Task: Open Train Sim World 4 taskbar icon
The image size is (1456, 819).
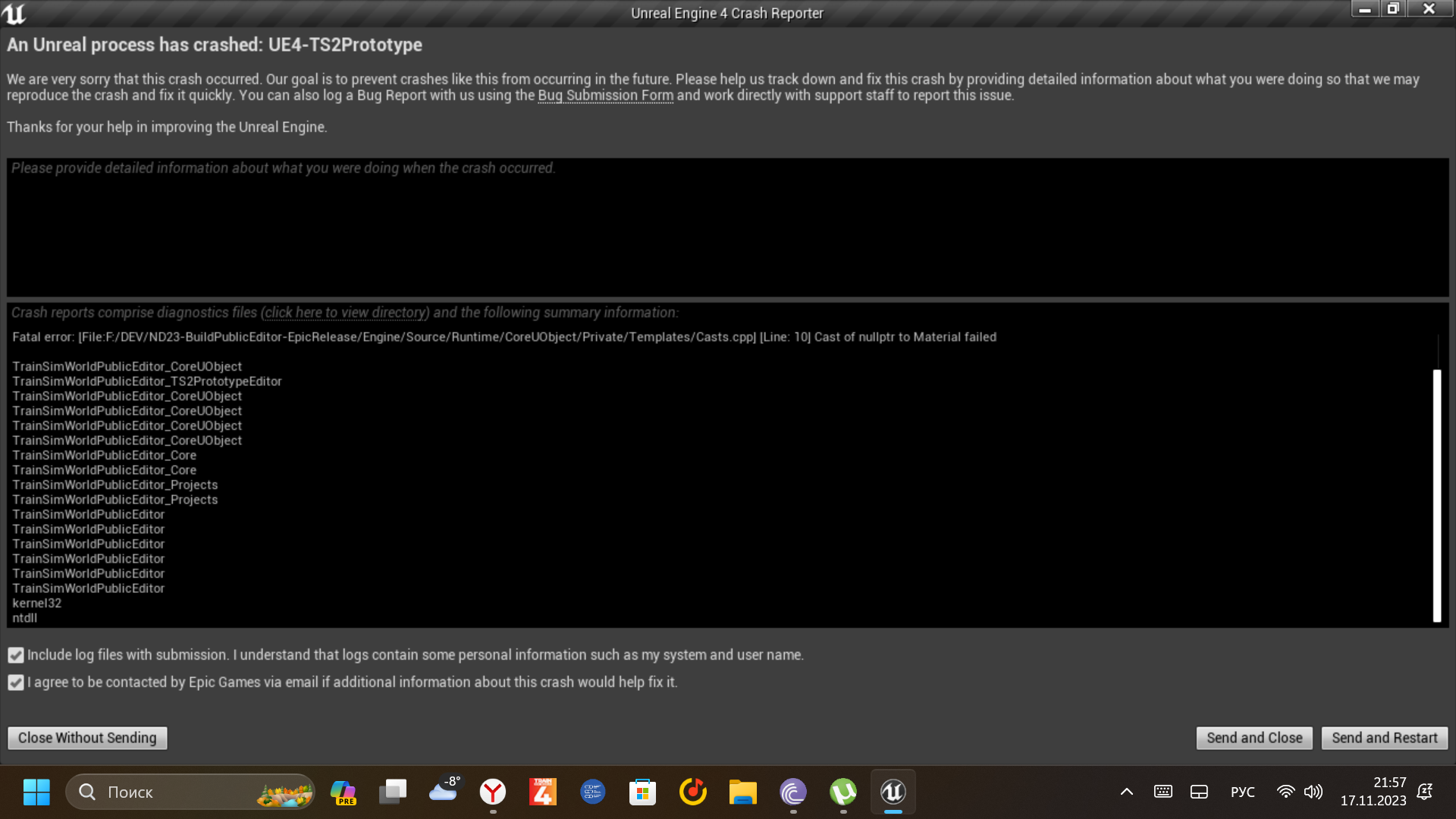Action: pos(543,792)
